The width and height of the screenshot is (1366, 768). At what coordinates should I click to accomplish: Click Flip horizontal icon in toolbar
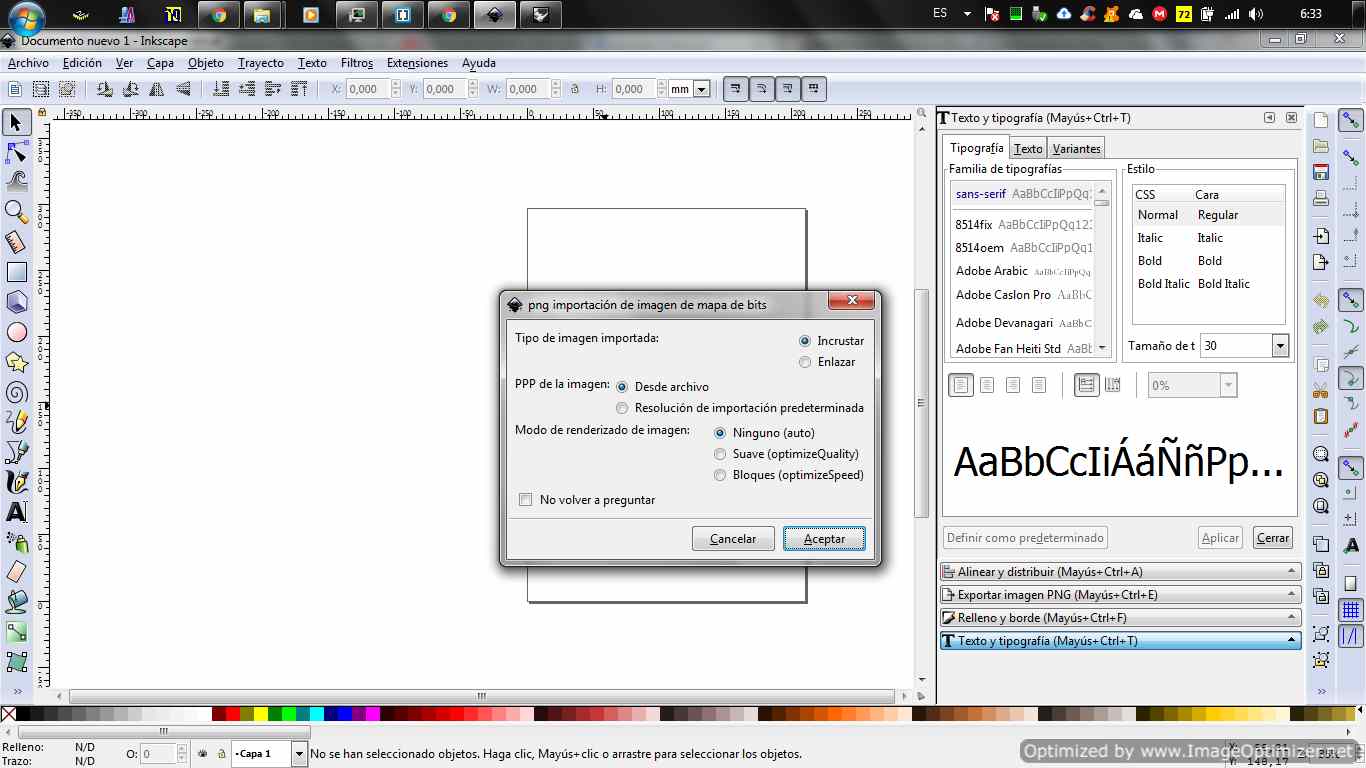pyautogui.click(x=156, y=89)
